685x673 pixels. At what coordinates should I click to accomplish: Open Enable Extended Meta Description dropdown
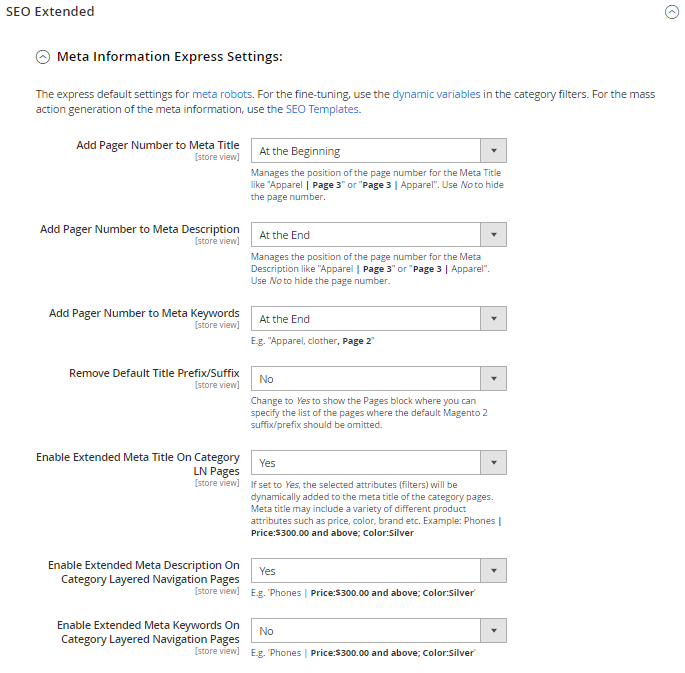coord(378,571)
